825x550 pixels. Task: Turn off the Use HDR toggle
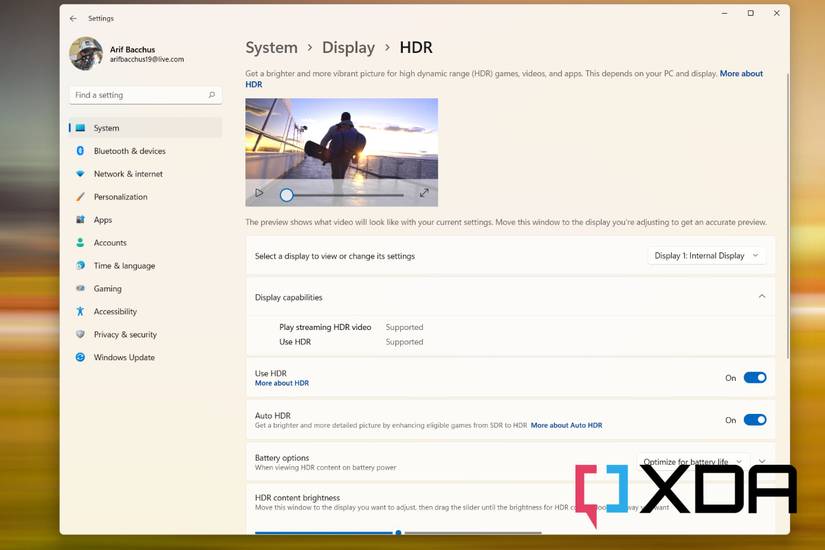tap(754, 378)
